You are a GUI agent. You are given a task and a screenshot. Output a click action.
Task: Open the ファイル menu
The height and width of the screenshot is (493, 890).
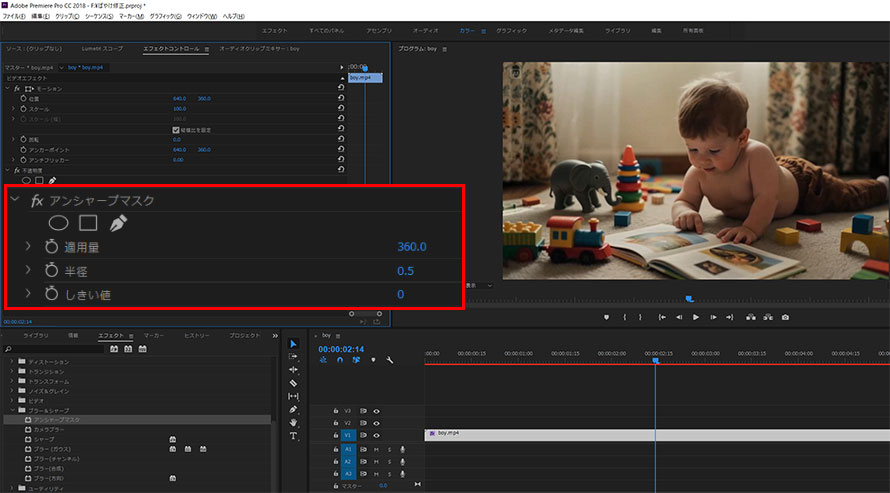click(x=15, y=17)
